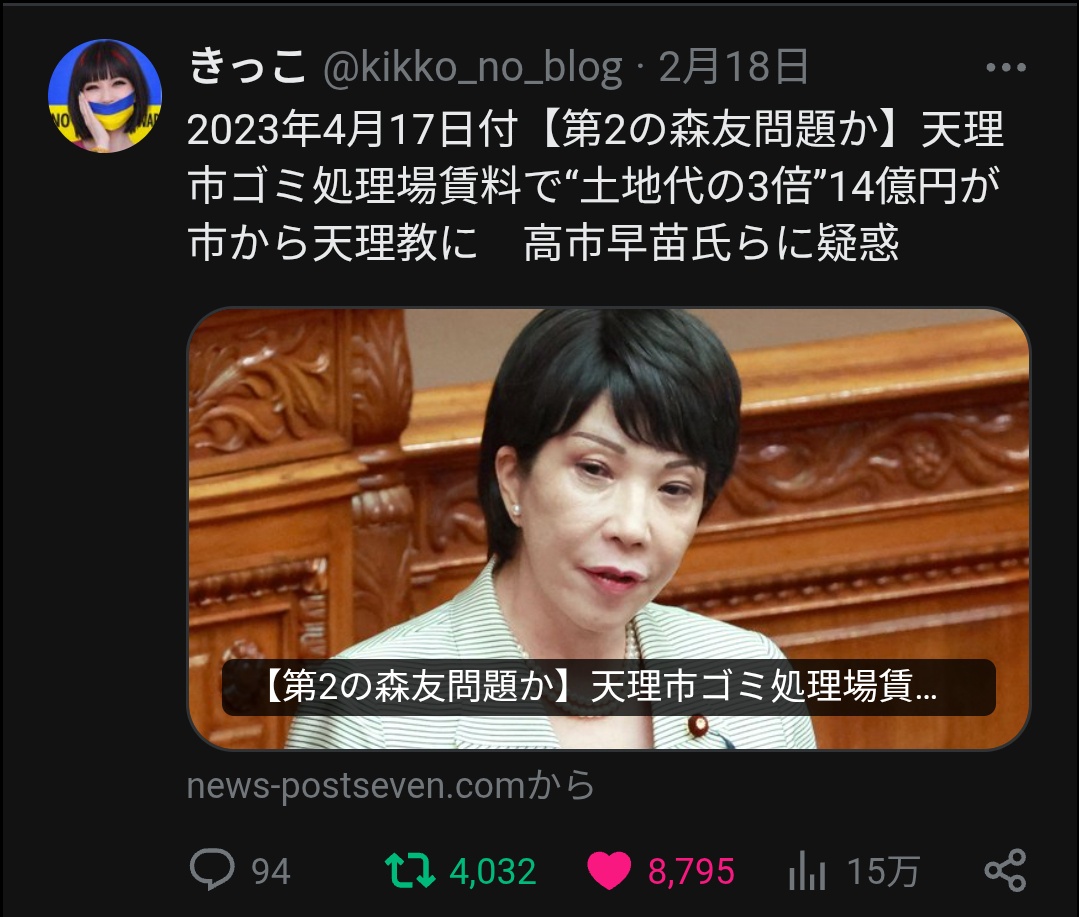Viewport: 1079px width, 917px height.
Task: Click the display name きっこ
Action: [247, 67]
